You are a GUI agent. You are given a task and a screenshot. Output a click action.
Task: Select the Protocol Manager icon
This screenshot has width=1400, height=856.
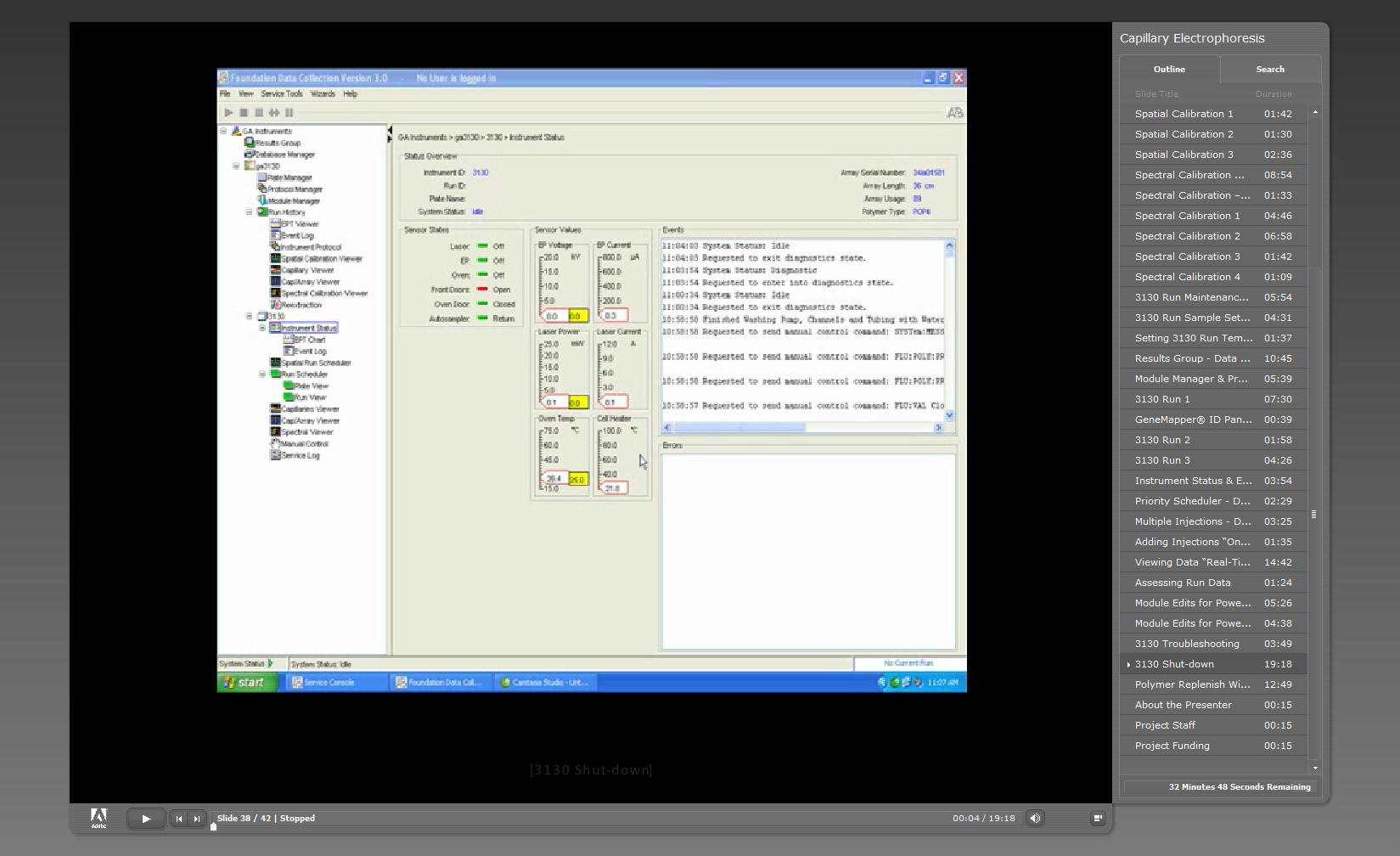262,189
